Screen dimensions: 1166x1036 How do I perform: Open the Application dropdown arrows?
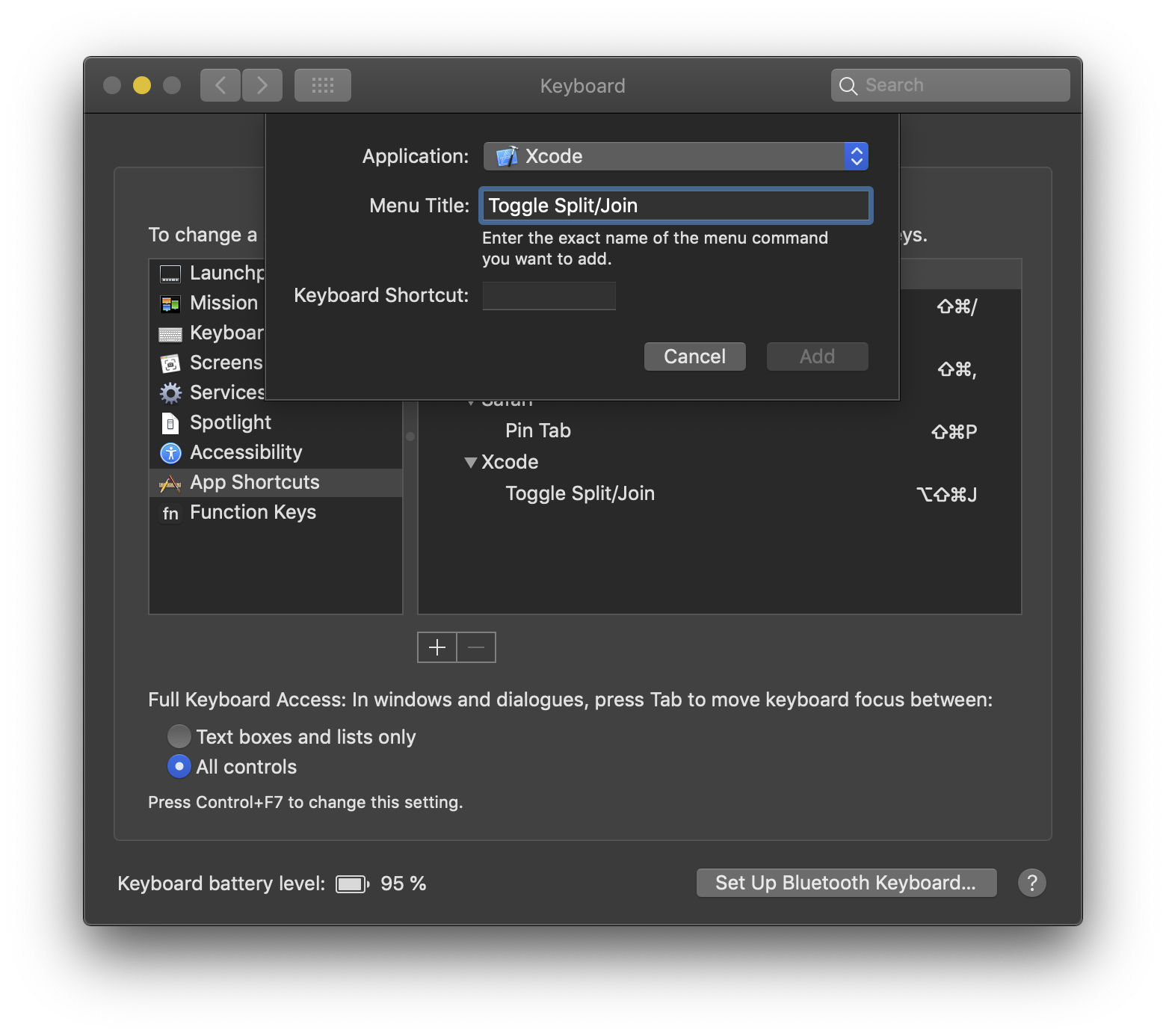(857, 156)
